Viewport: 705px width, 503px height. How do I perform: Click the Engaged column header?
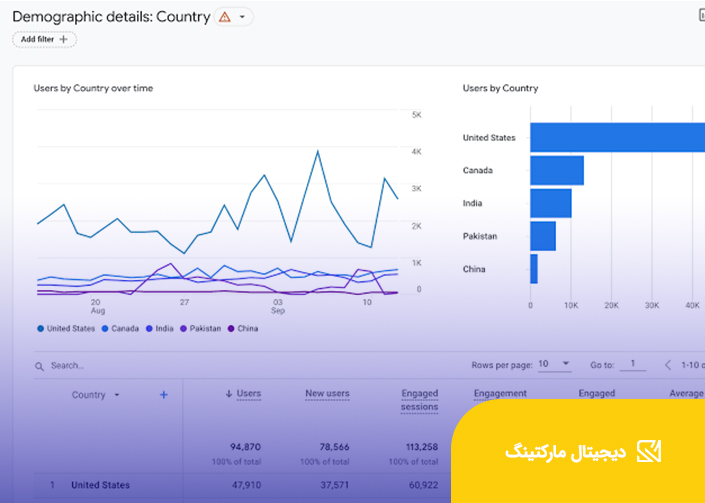(597, 393)
